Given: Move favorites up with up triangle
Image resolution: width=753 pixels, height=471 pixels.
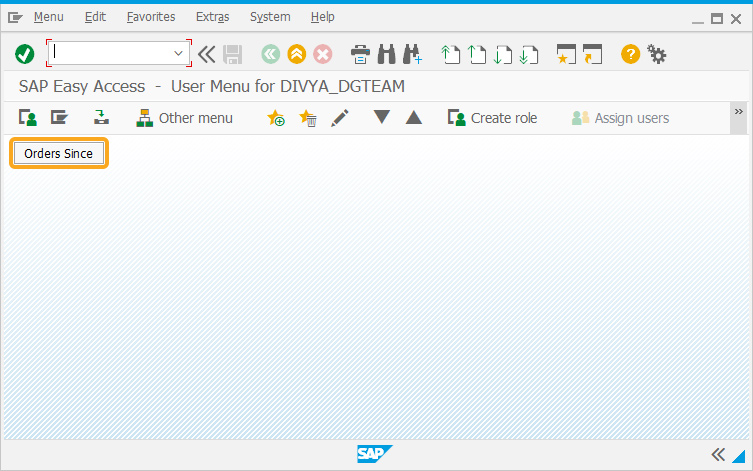Looking at the screenshot, I should pyautogui.click(x=413, y=118).
